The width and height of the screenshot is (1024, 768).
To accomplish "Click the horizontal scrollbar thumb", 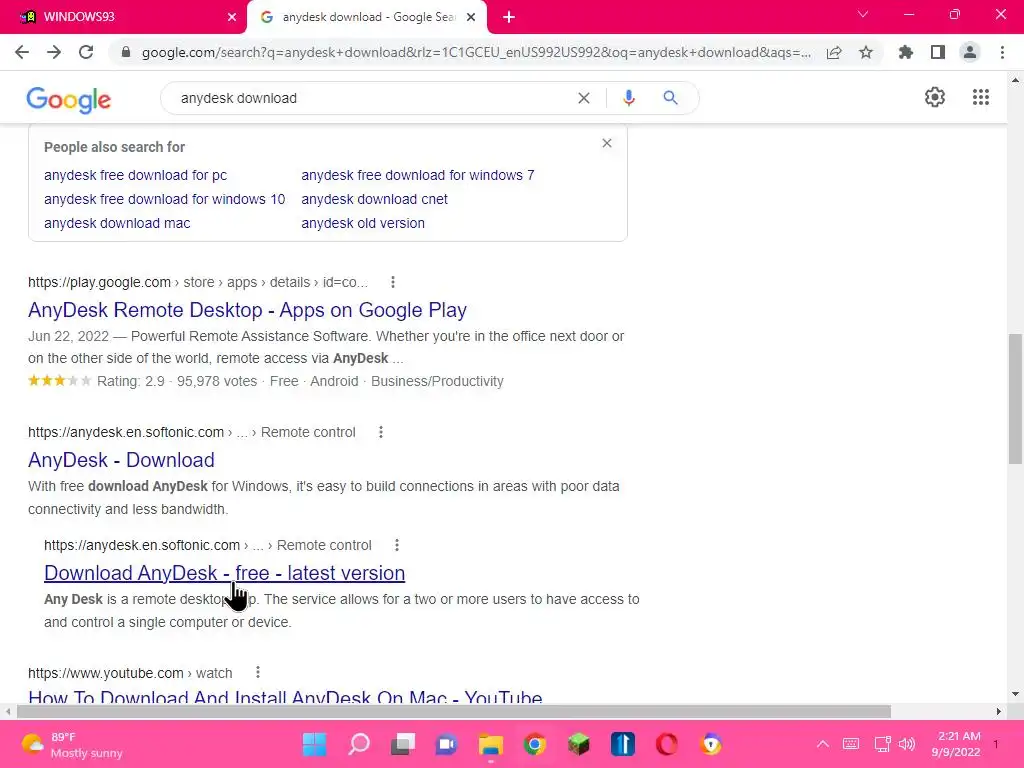I will (x=453, y=711).
